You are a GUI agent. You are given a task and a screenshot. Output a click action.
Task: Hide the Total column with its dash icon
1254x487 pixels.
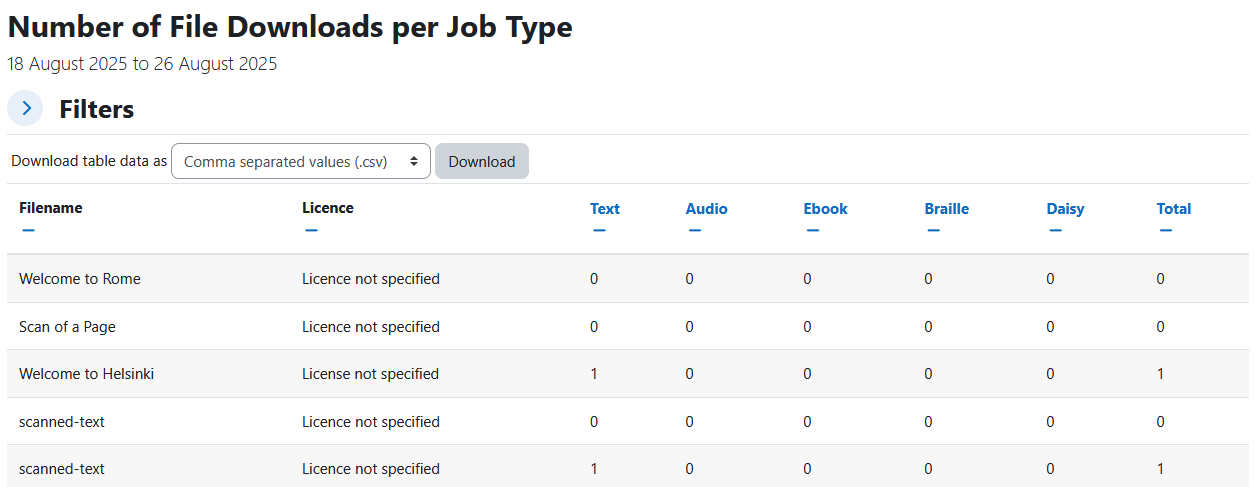pos(1165,231)
